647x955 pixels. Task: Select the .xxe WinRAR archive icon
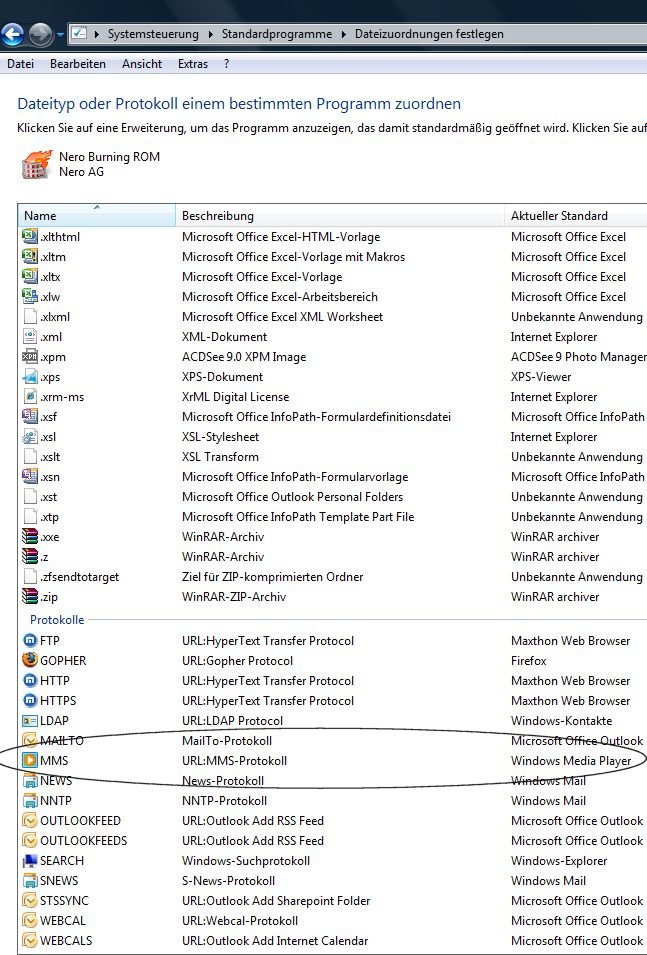pyautogui.click(x=30, y=537)
